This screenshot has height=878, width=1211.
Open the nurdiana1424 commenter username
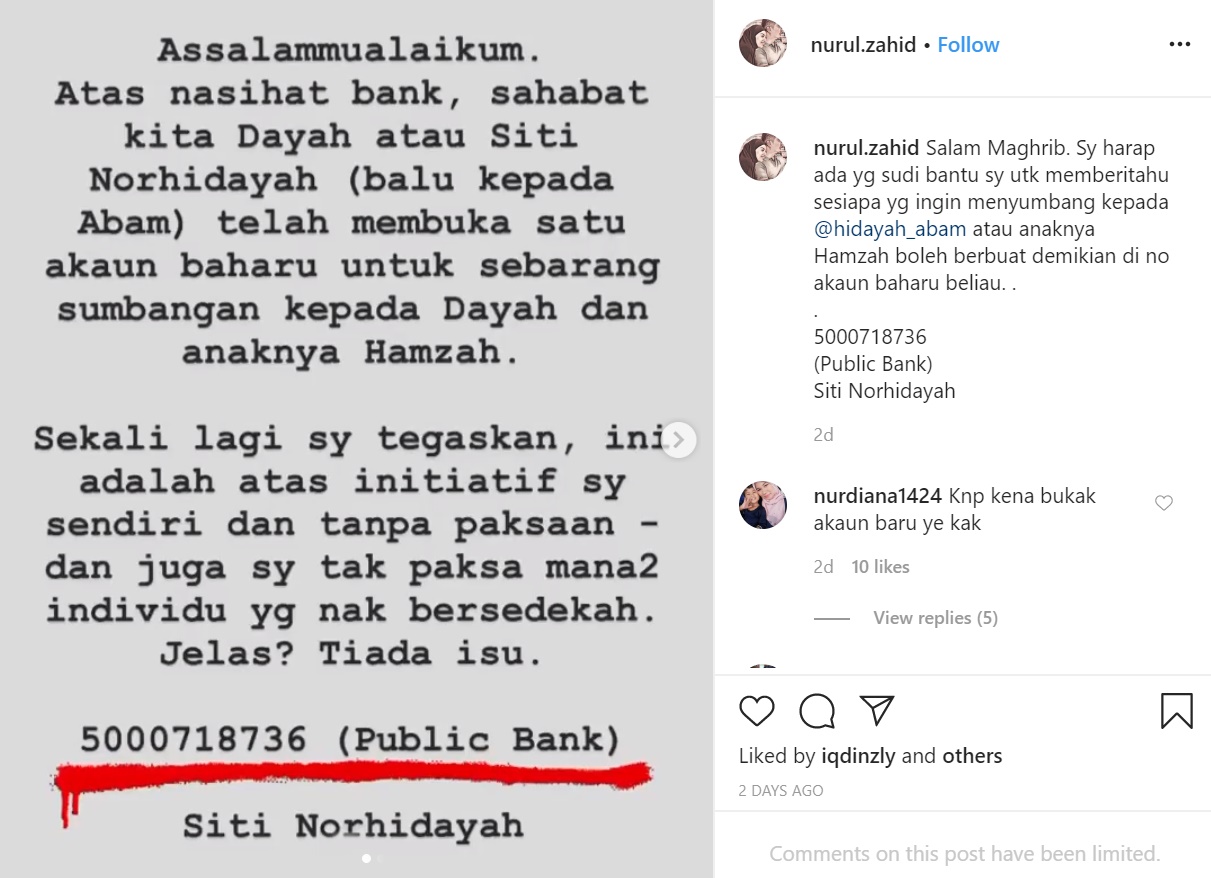click(x=878, y=496)
